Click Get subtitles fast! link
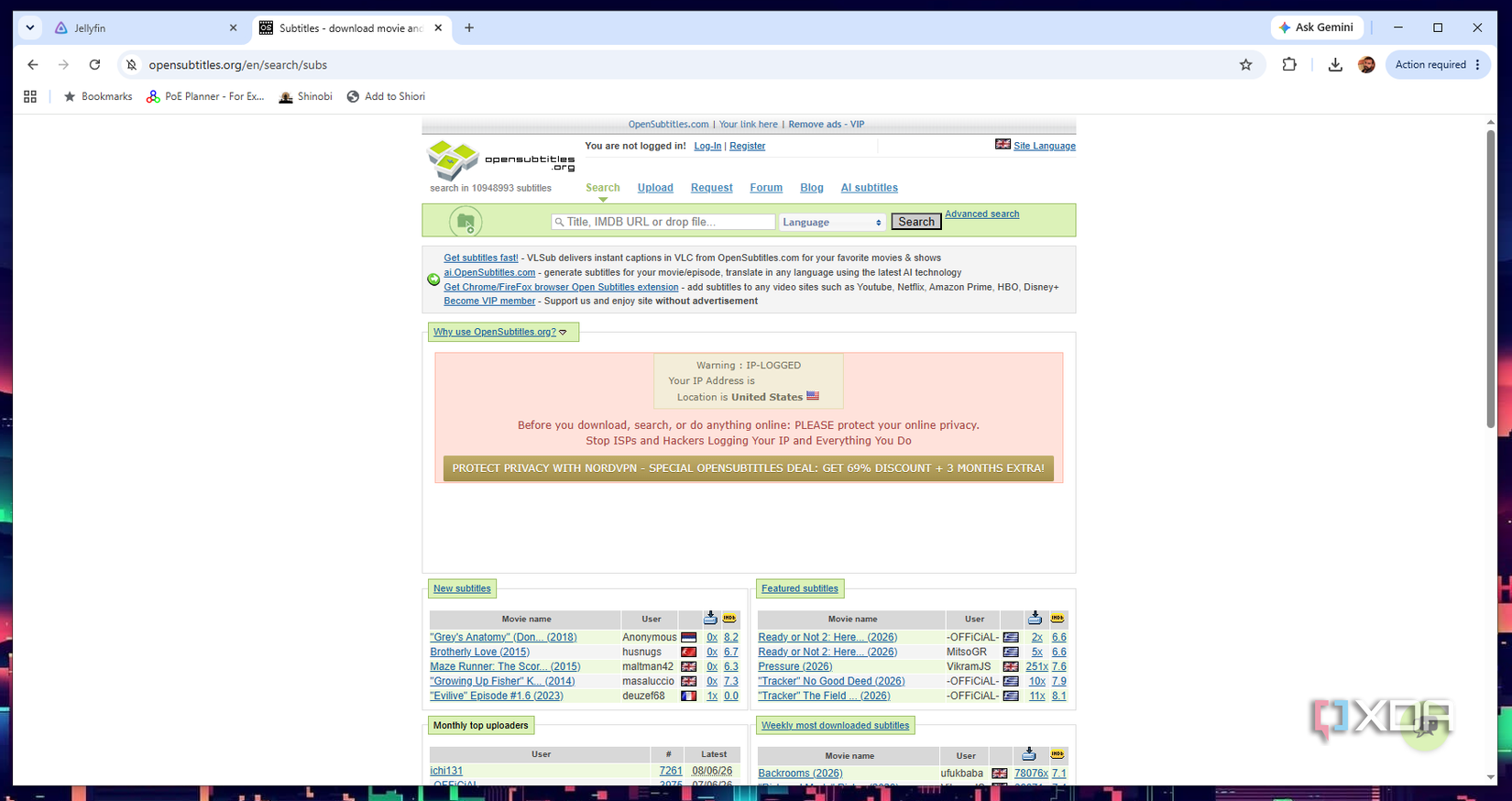 click(x=481, y=258)
